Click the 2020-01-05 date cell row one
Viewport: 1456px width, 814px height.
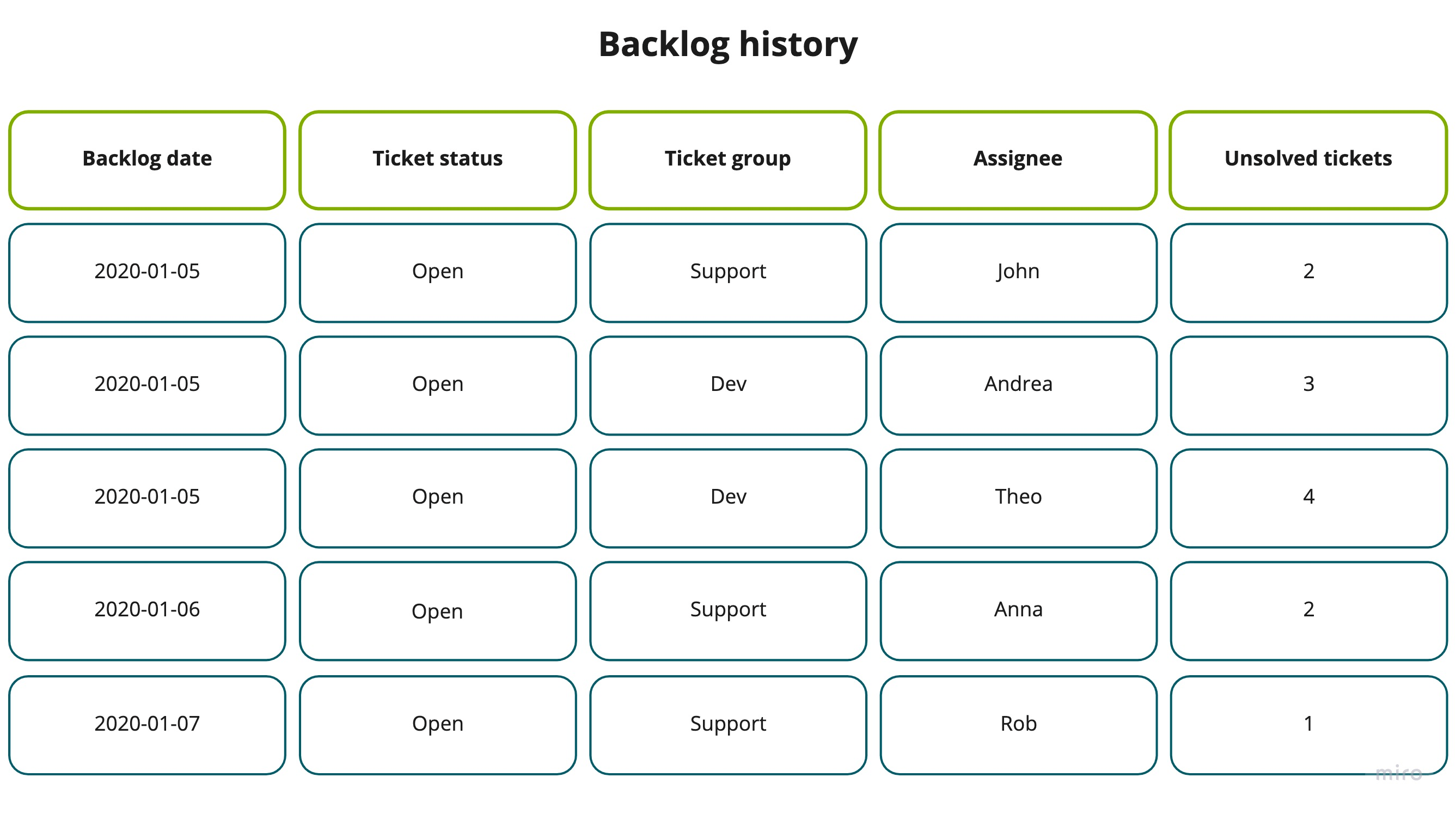[x=148, y=271]
